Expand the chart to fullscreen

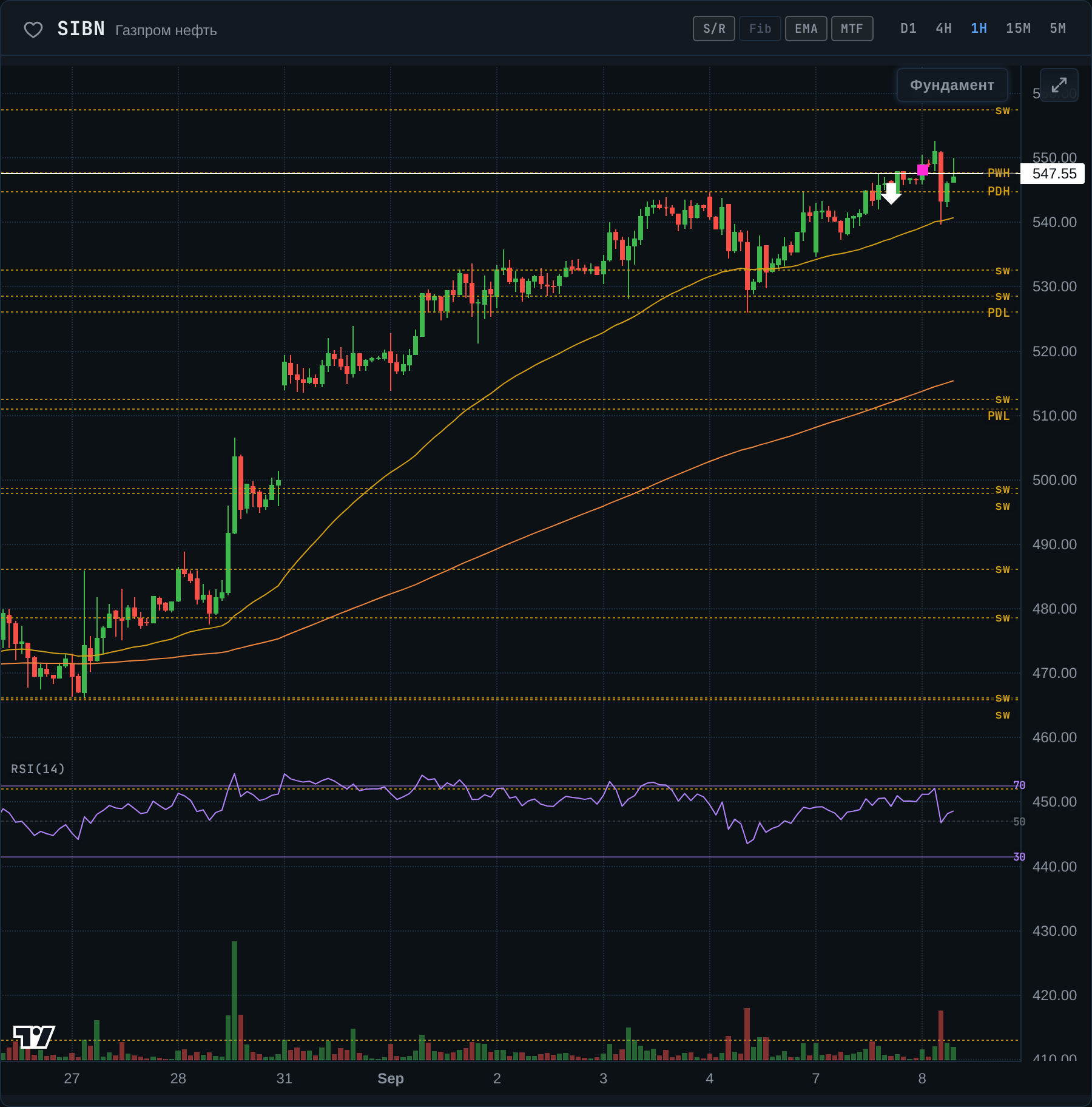pos(1059,85)
